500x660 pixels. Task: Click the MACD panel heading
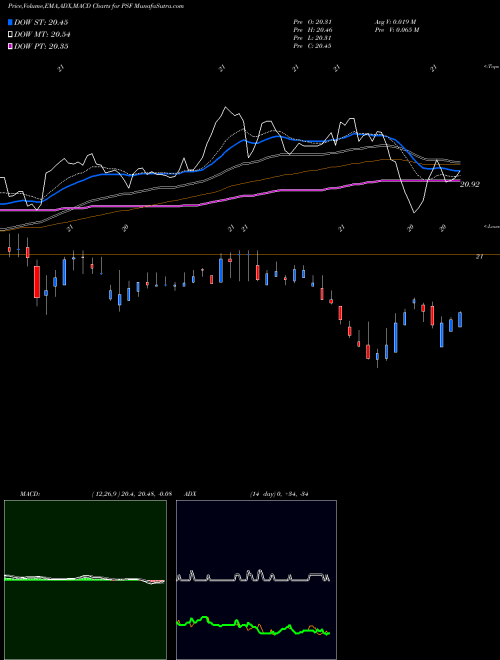tap(30, 494)
